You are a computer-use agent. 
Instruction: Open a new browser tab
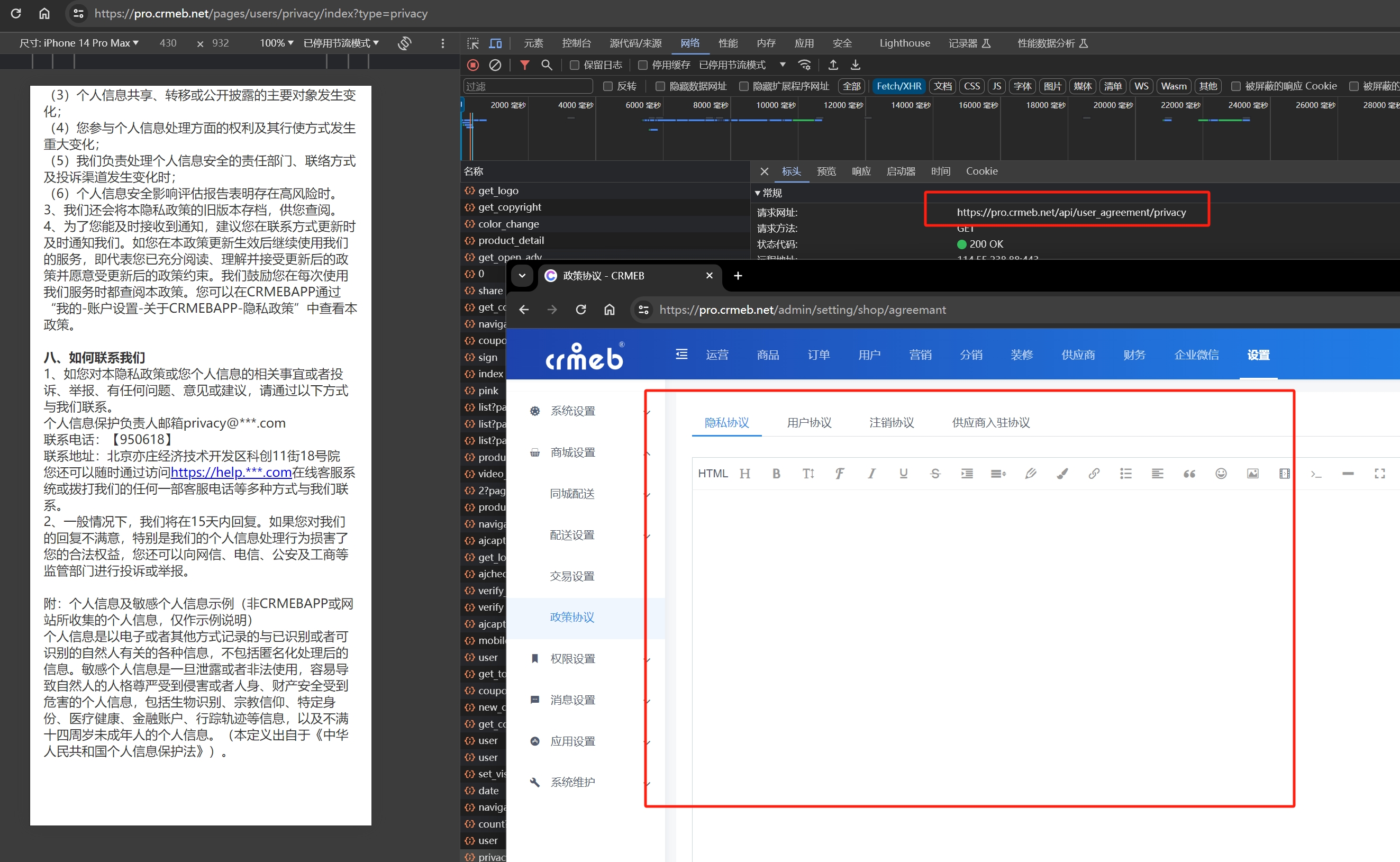click(x=738, y=276)
